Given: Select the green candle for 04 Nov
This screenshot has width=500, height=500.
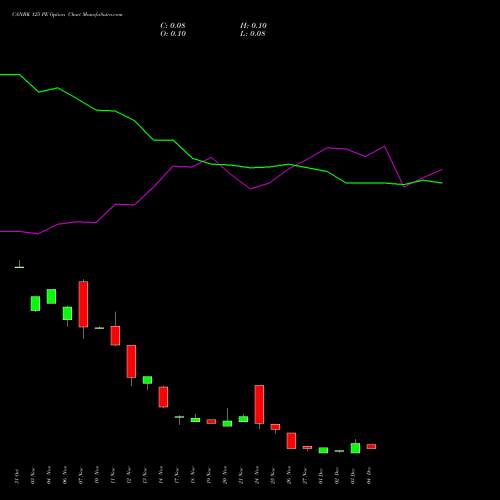Looking at the screenshot, I should point(51,296).
